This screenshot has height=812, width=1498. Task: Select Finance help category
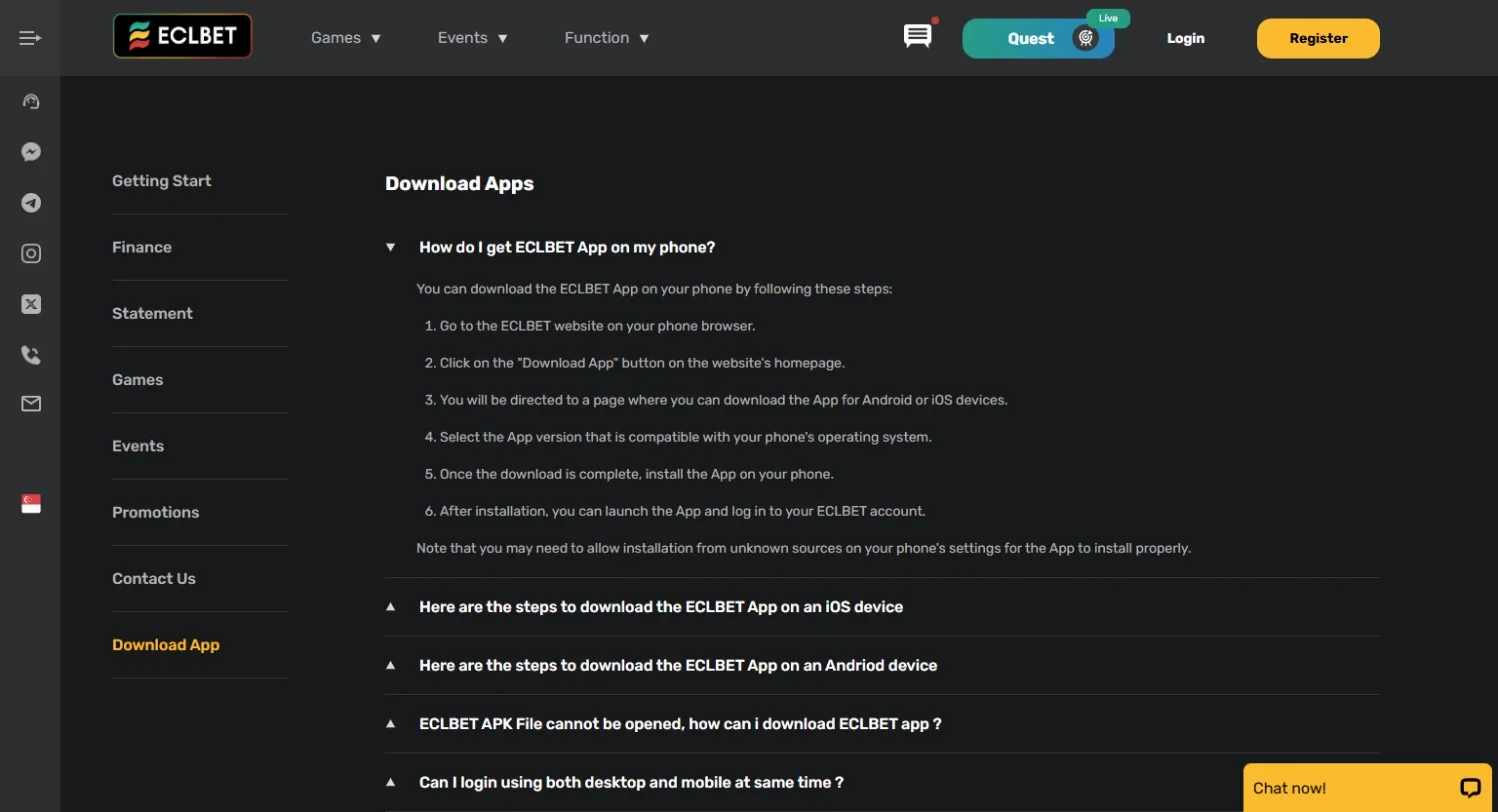click(142, 247)
